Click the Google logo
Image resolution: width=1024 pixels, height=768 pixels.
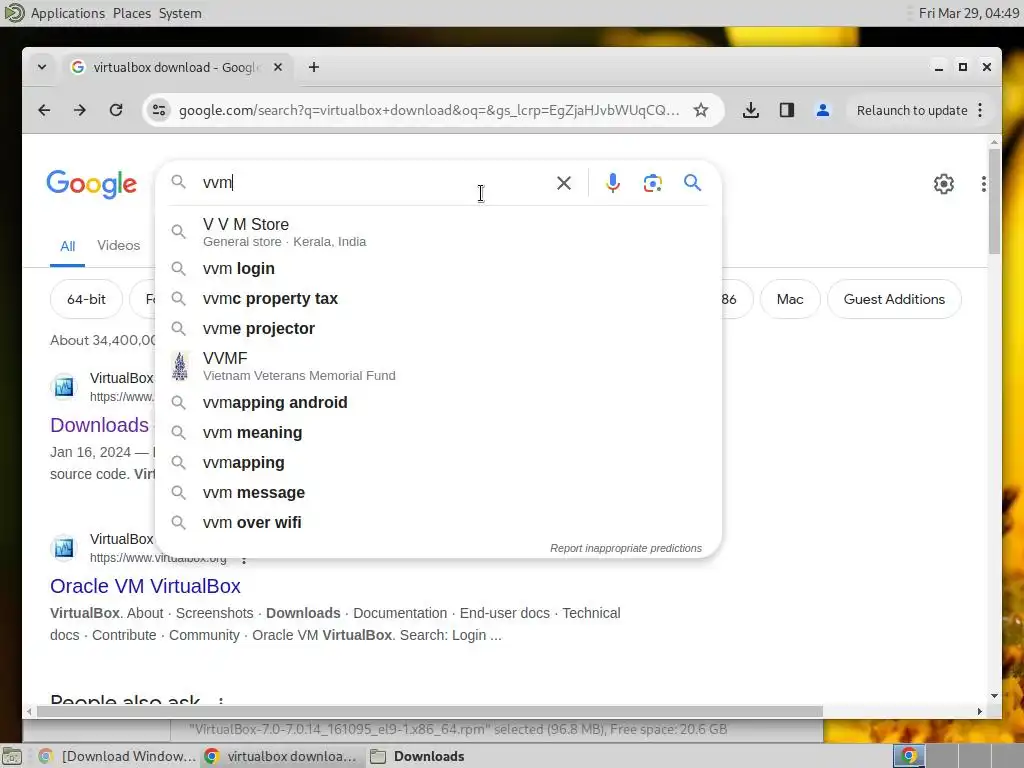[x=91, y=184]
